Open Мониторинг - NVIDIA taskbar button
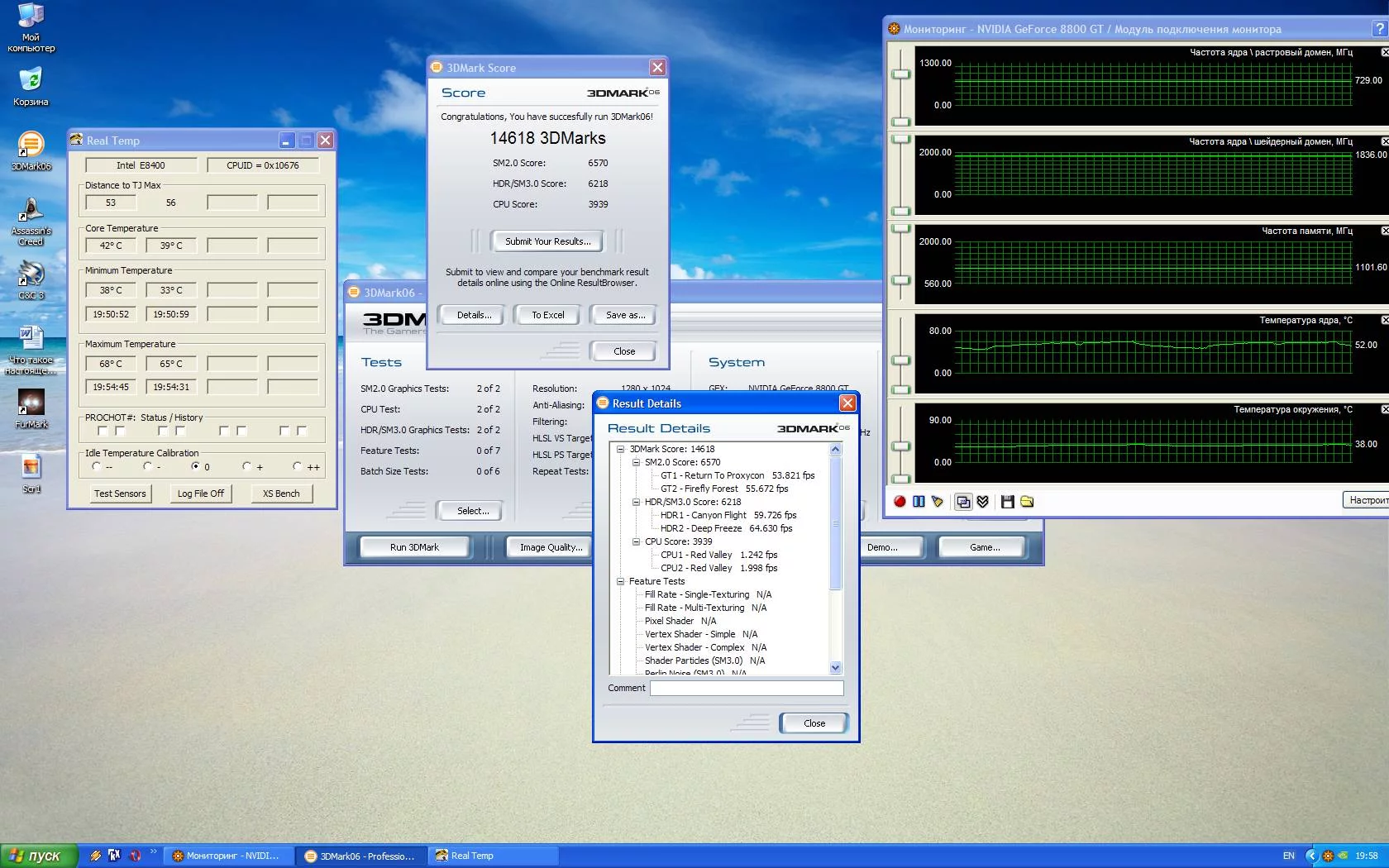1389x868 pixels. point(229,856)
